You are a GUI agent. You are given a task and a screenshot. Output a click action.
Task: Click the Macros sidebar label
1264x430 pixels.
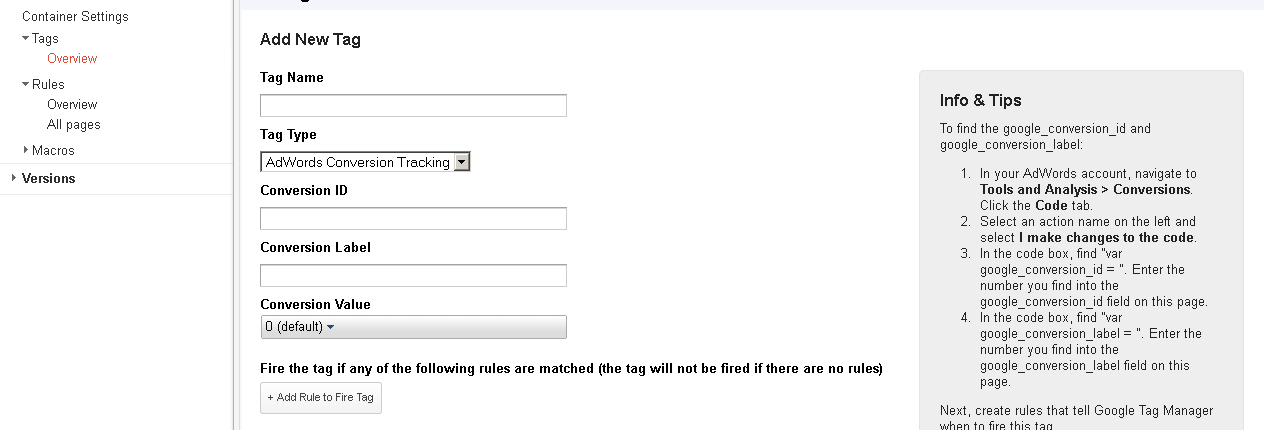(53, 150)
